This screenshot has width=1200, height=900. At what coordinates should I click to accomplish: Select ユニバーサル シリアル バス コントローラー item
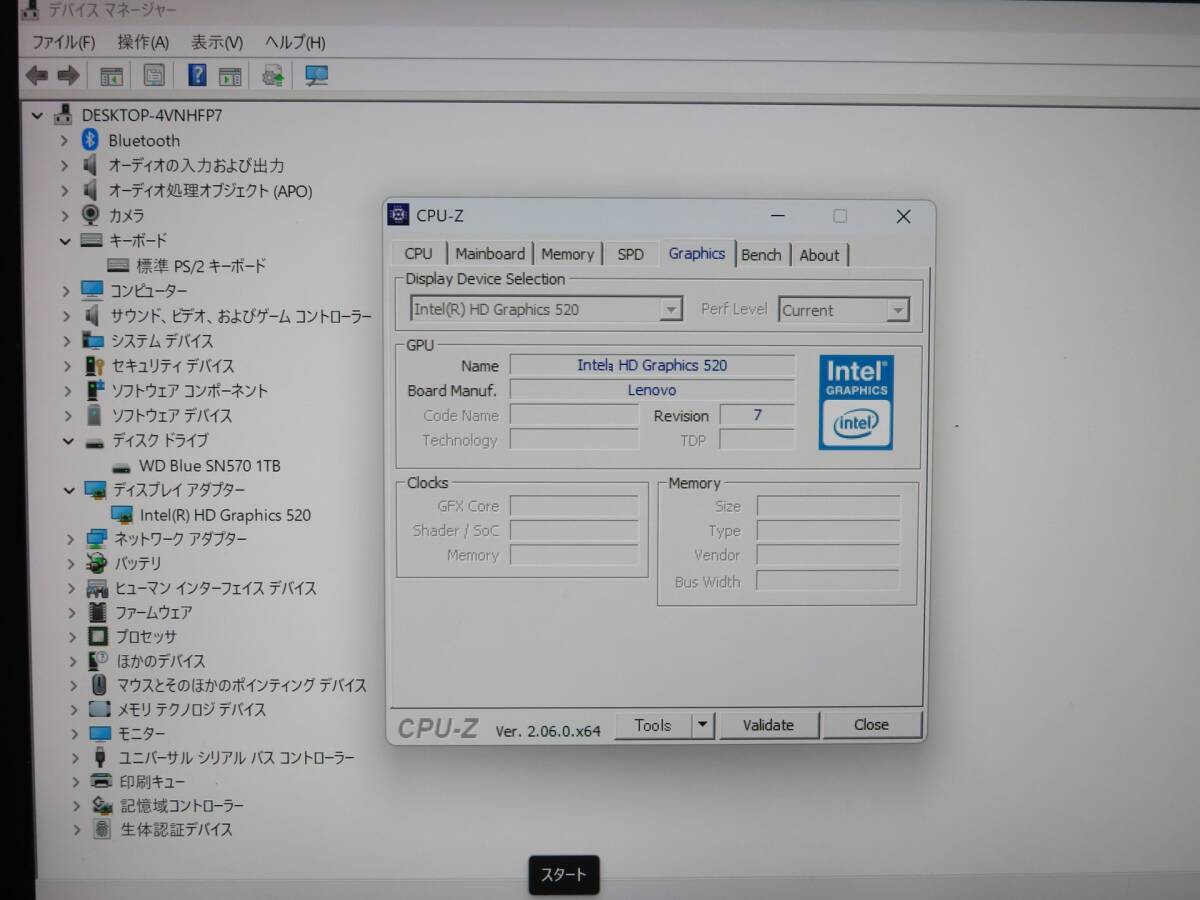236,758
